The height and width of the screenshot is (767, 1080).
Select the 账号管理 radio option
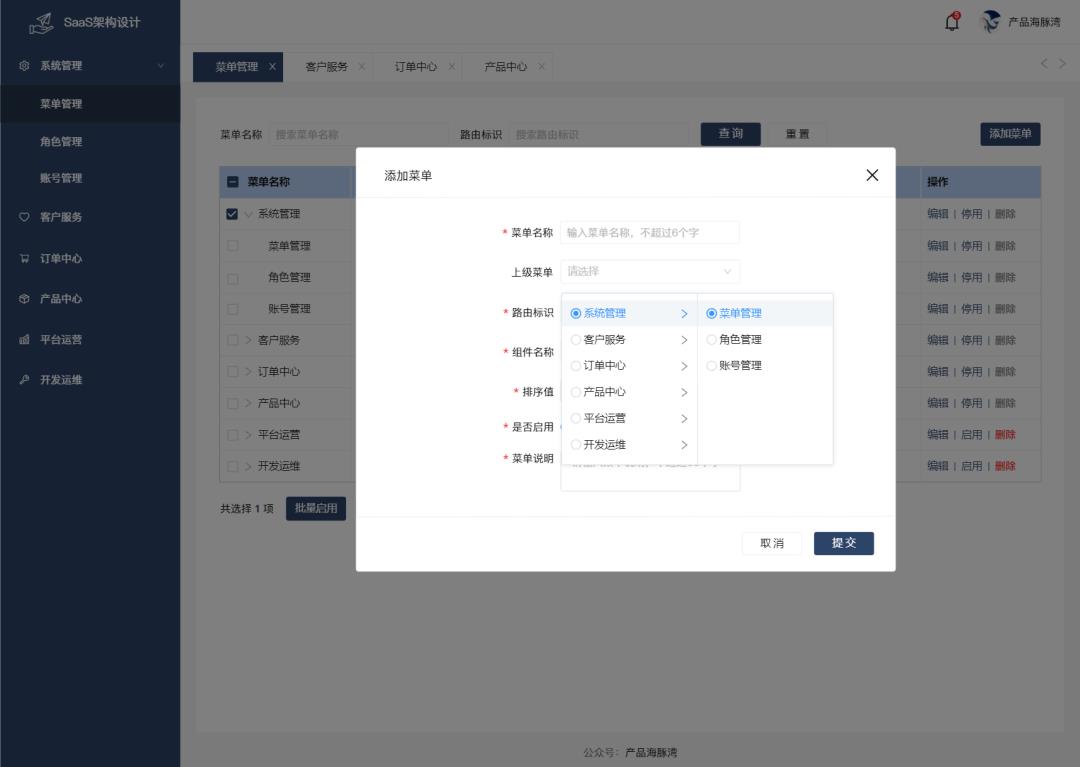pos(712,366)
